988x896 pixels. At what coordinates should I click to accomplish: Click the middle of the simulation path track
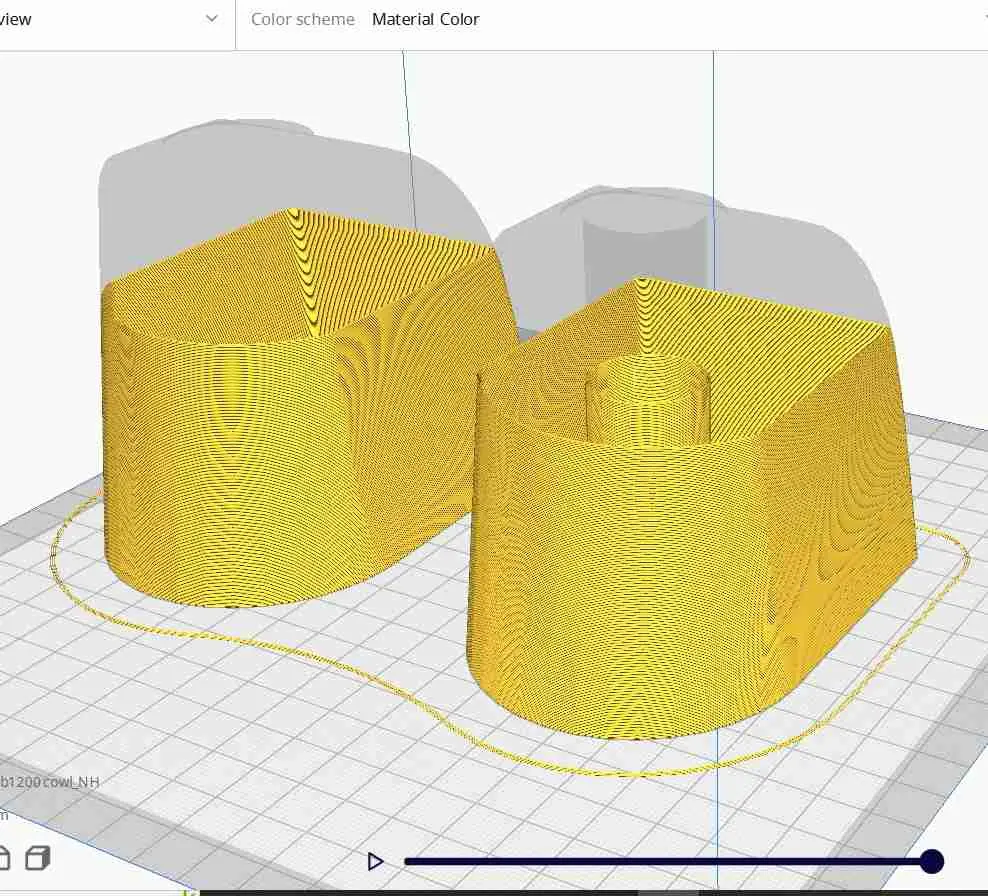click(x=665, y=861)
